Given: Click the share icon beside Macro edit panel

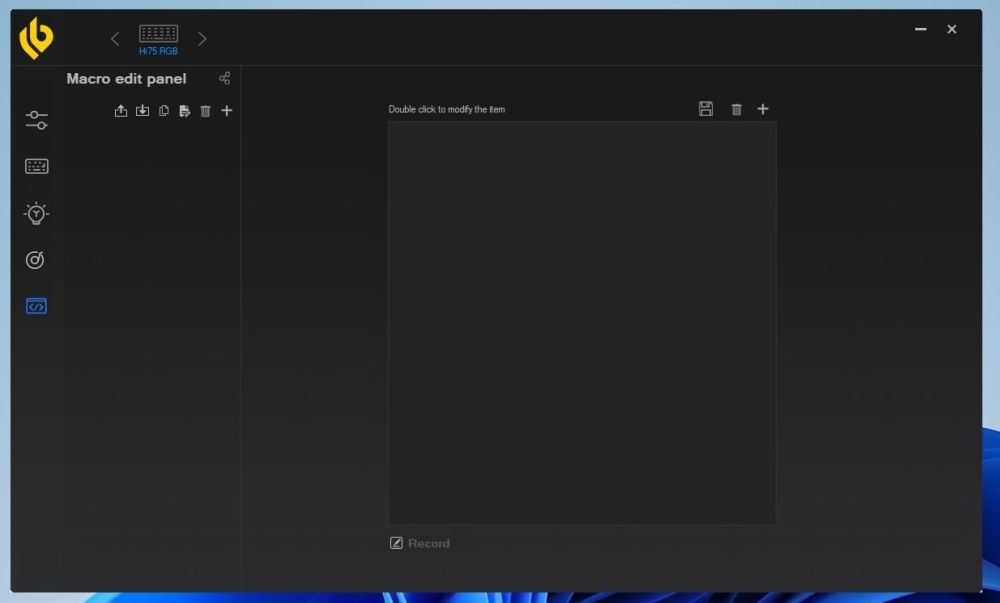Looking at the screenshot, I should tap(224, 78).
